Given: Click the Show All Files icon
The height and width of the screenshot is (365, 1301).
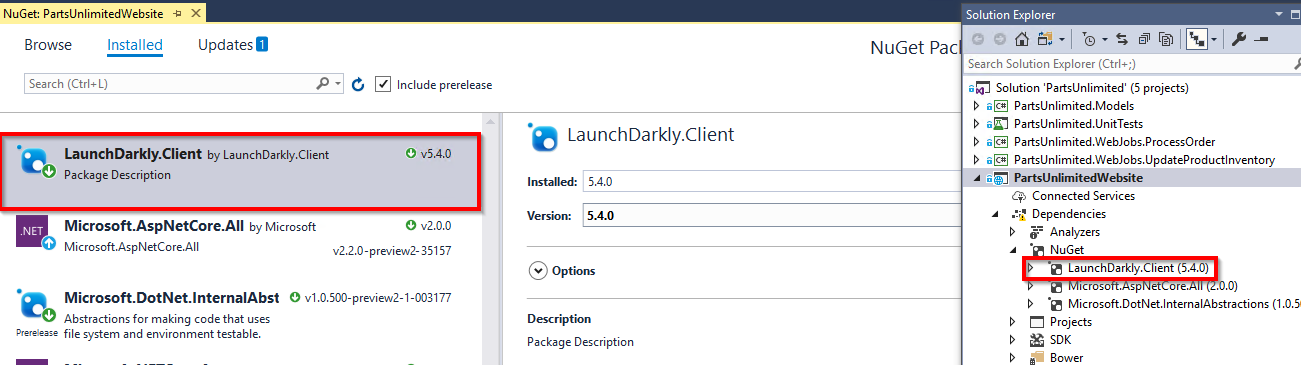Looking at the screenshot, I should click(1165, 40).
